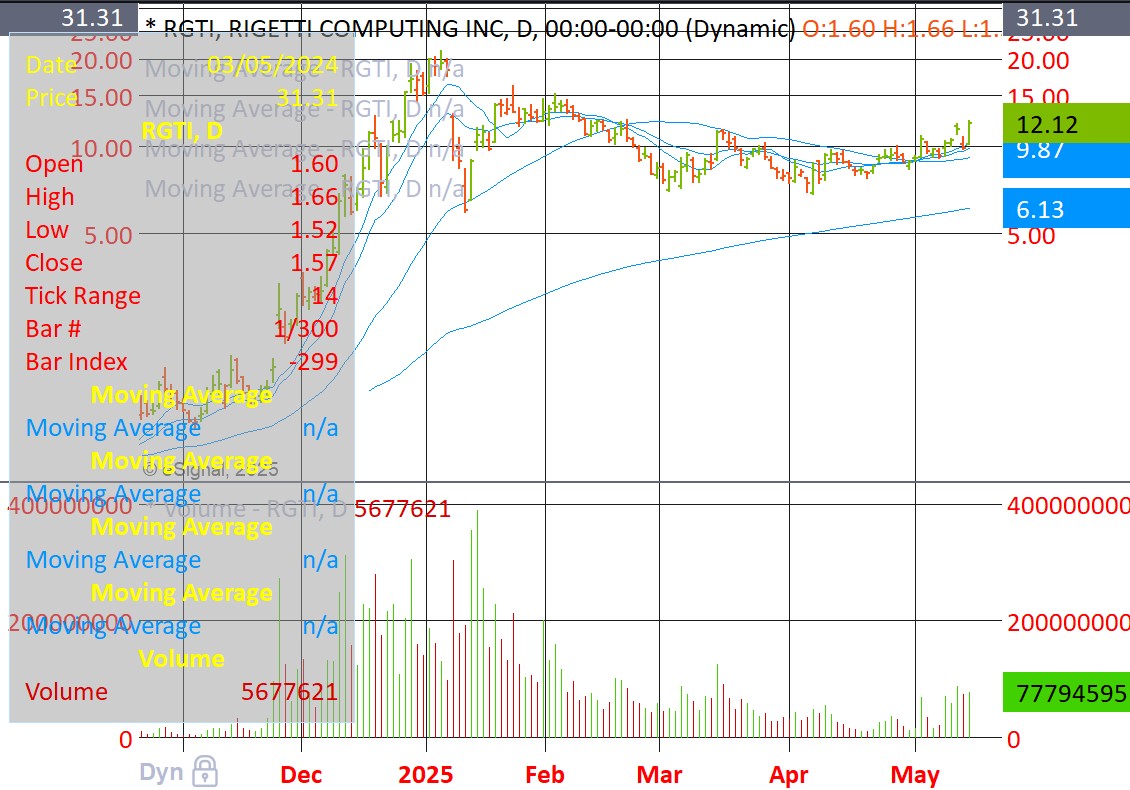Image resolution: width=1130 pixels, height=790 pixels.
Task: Select the Price 31.31 row in data window
Action: (x=182, y=97)
